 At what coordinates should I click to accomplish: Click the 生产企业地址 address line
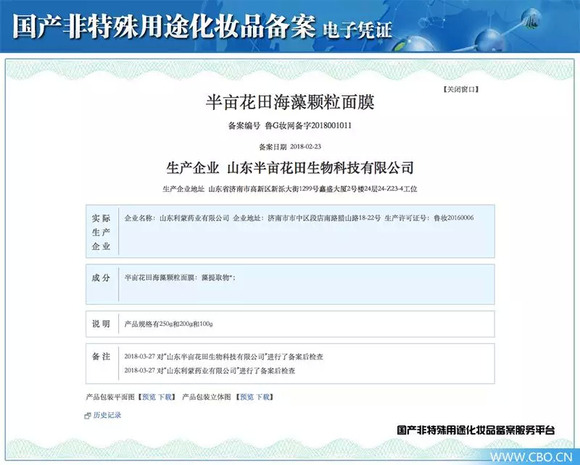coord(290,189)
